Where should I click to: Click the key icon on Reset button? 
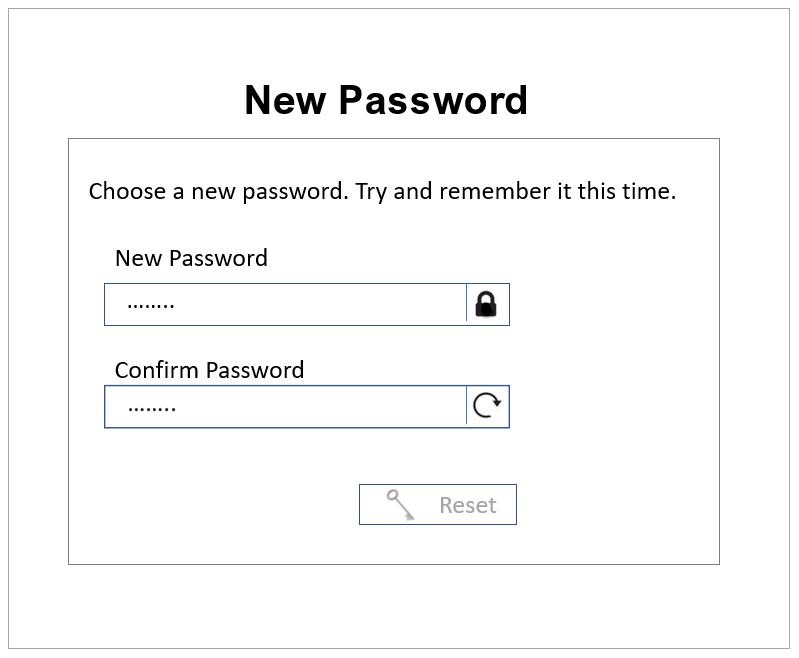coord(401,504)
